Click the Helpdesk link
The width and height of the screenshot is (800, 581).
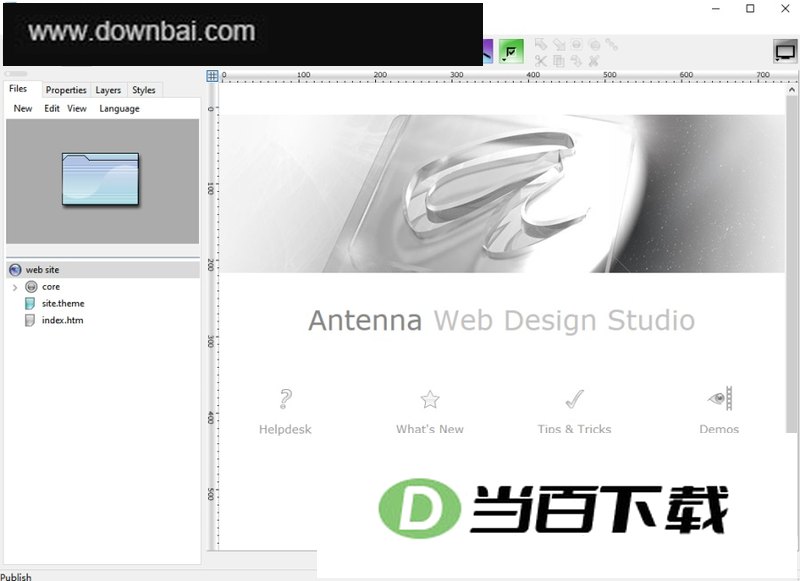click(x=285, y=430)
